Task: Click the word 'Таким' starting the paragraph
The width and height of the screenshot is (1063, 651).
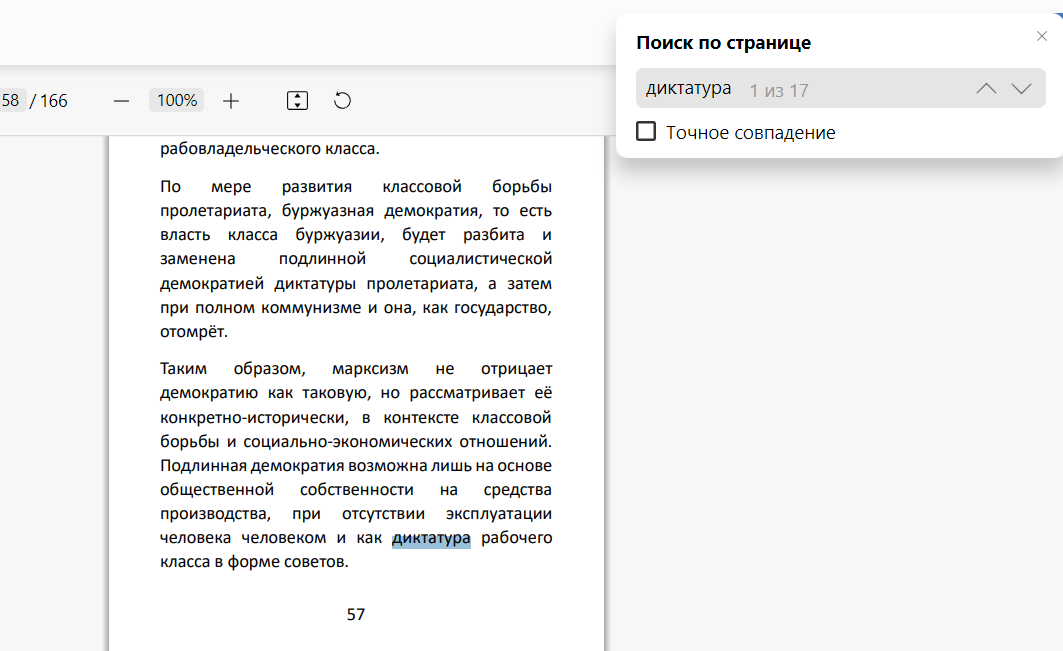Action: click(x=184, y=369)
